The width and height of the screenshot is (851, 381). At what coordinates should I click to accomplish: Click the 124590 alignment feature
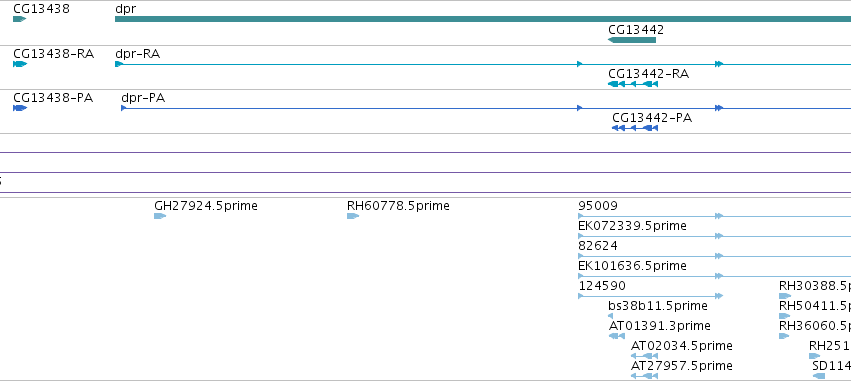(x=651, y=296)
